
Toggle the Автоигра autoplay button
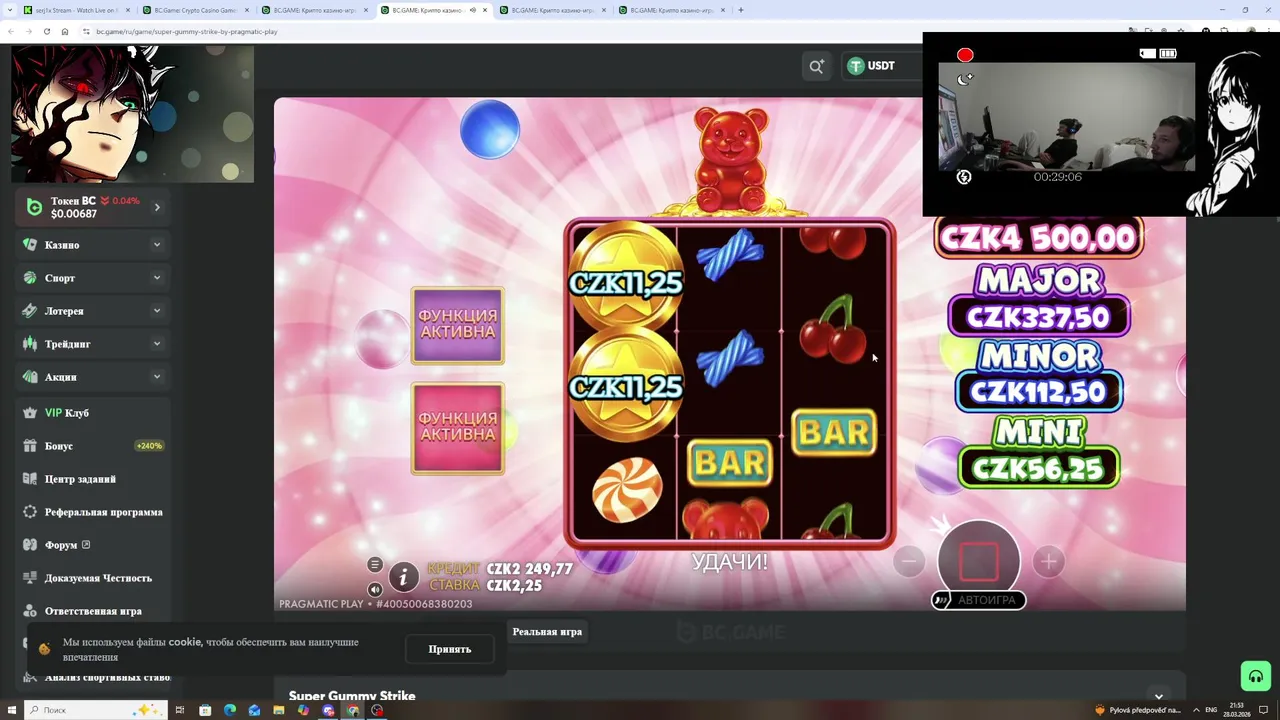click(x=978, y=600)
